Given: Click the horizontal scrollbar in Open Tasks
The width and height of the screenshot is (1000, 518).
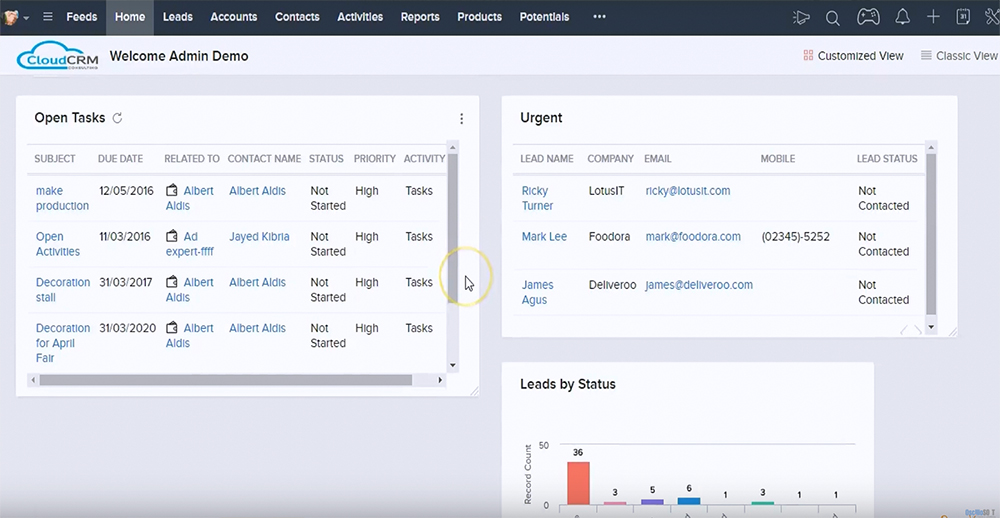Looking at the screenshot, I should pos(225,380).
